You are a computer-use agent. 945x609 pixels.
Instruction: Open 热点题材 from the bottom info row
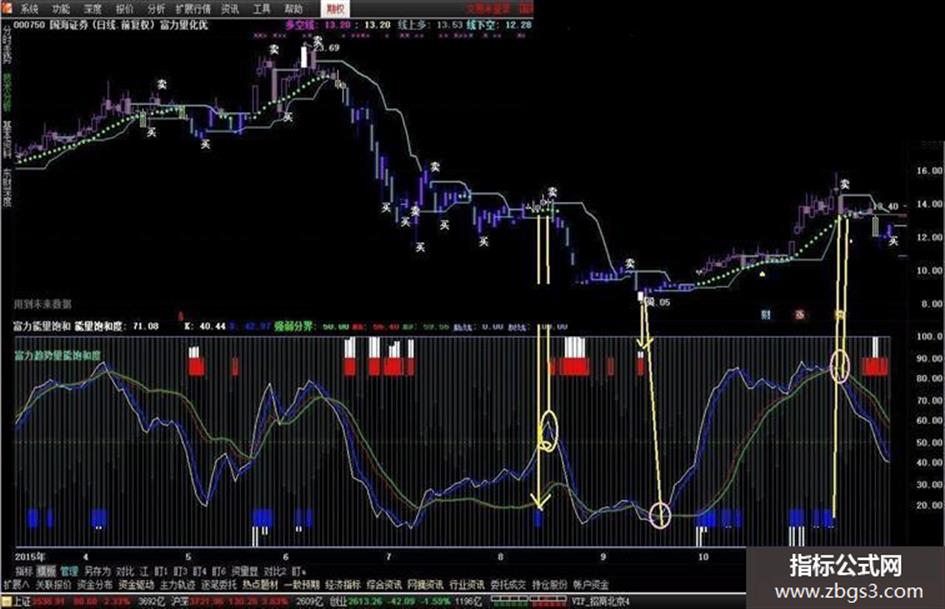260,584
